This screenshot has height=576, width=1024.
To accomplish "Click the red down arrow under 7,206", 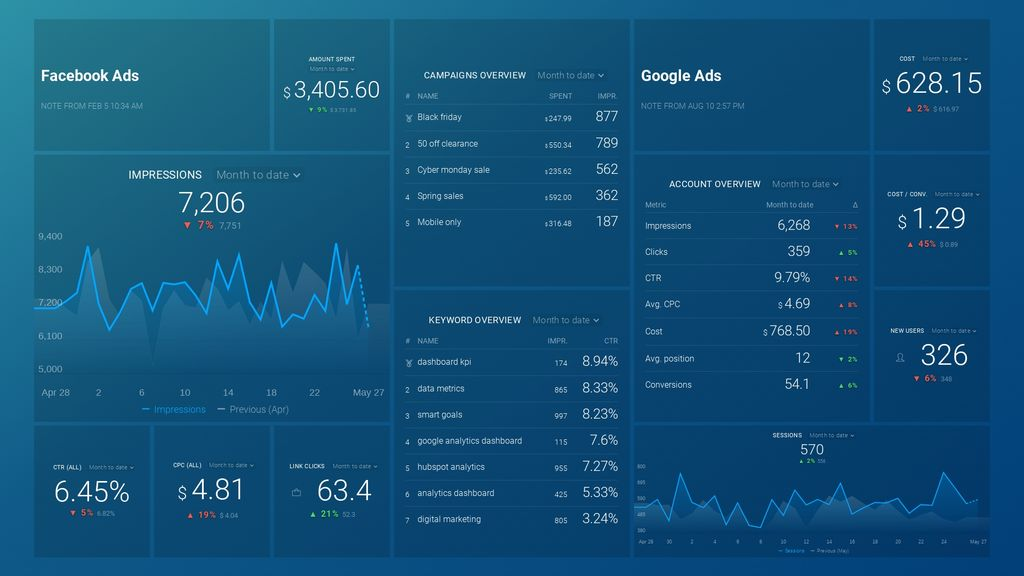I will pyautogui.click(x=187, y=225).
